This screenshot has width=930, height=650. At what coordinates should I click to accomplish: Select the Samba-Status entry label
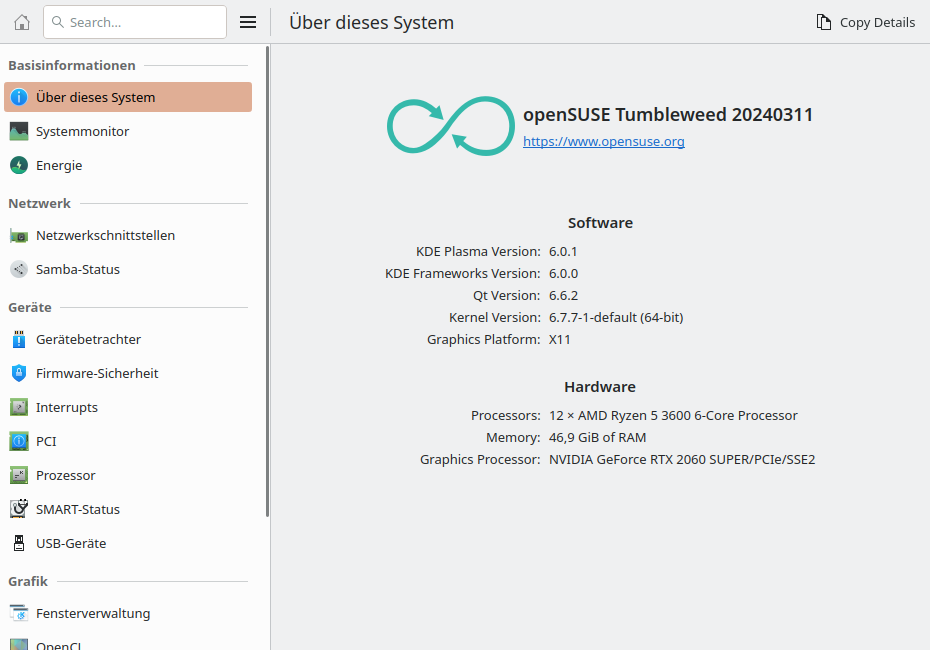78,269
